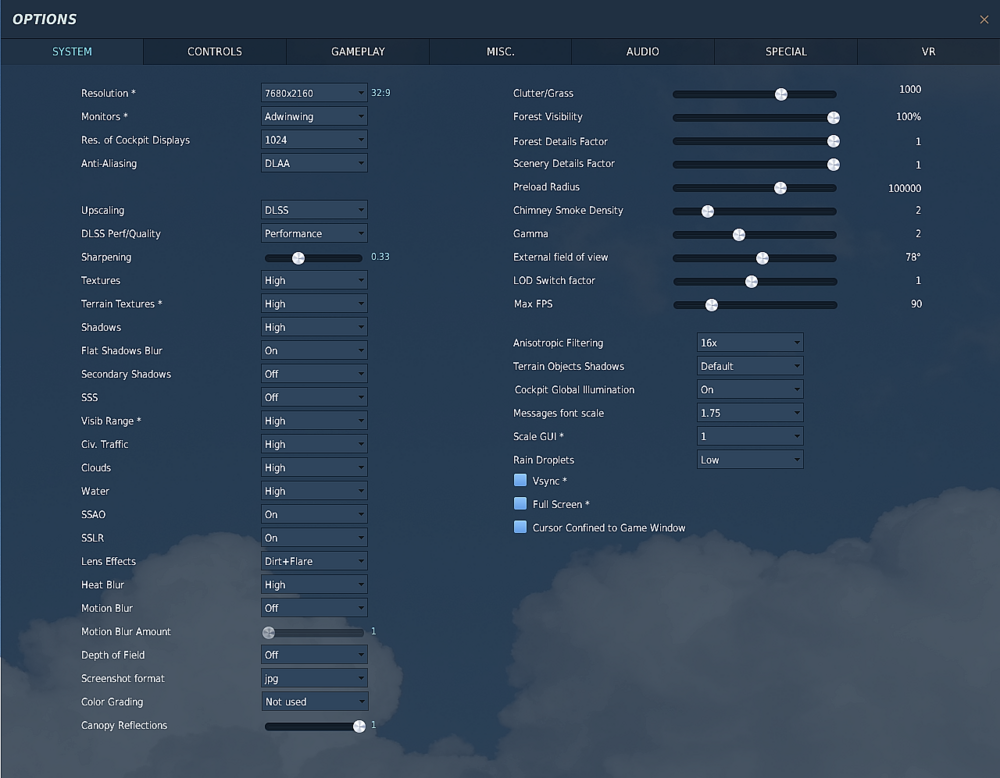Open the Civ. Traffic dropdown
The image size is (1000, 778).
pos(314,444)
